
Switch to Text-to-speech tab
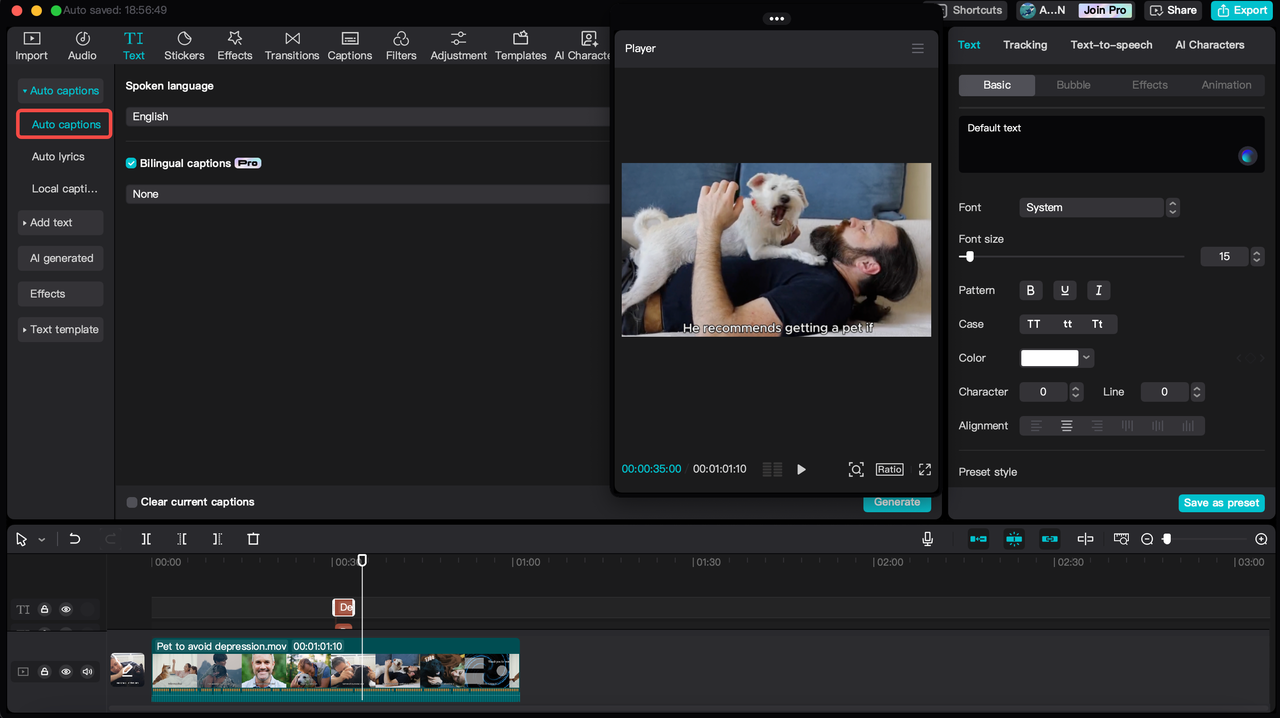pos(1111,45)
